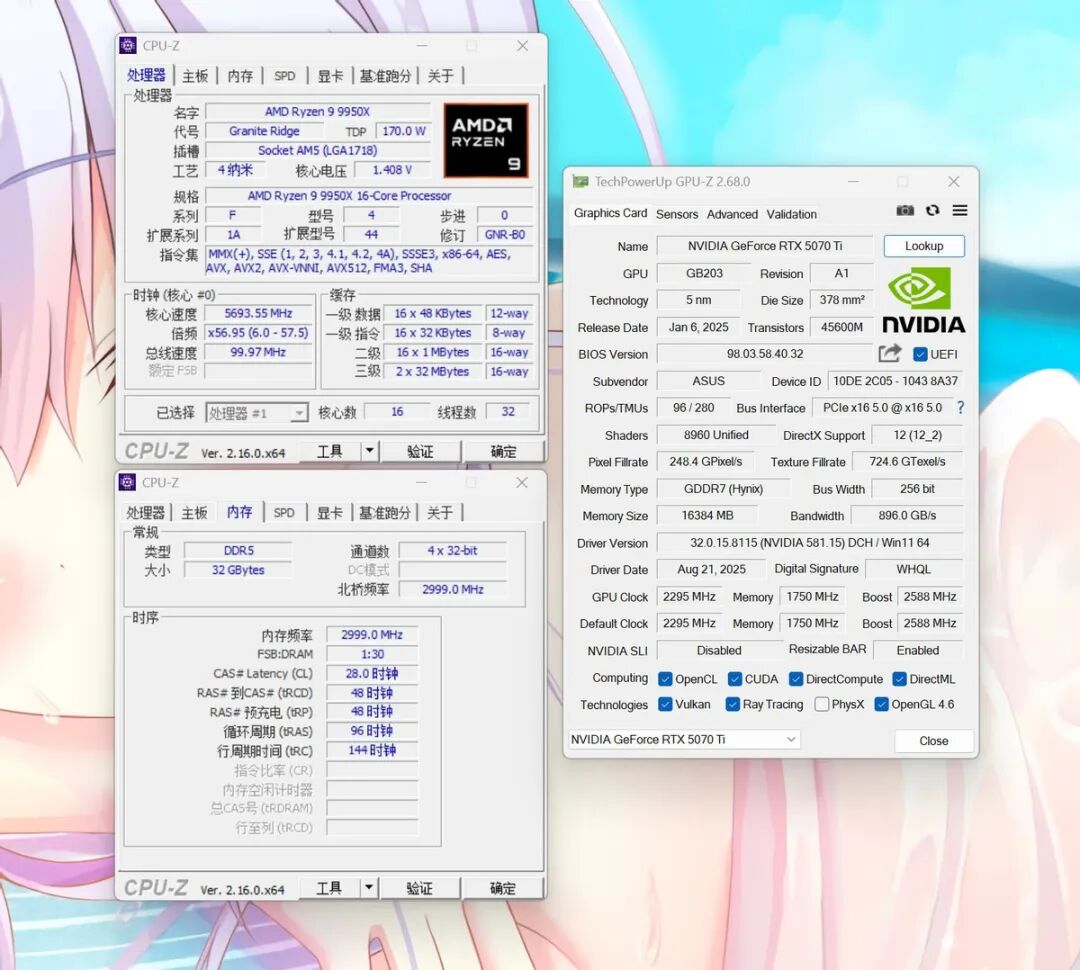Open 显卡 tab in top CPU-Z window

pos(330,76)
